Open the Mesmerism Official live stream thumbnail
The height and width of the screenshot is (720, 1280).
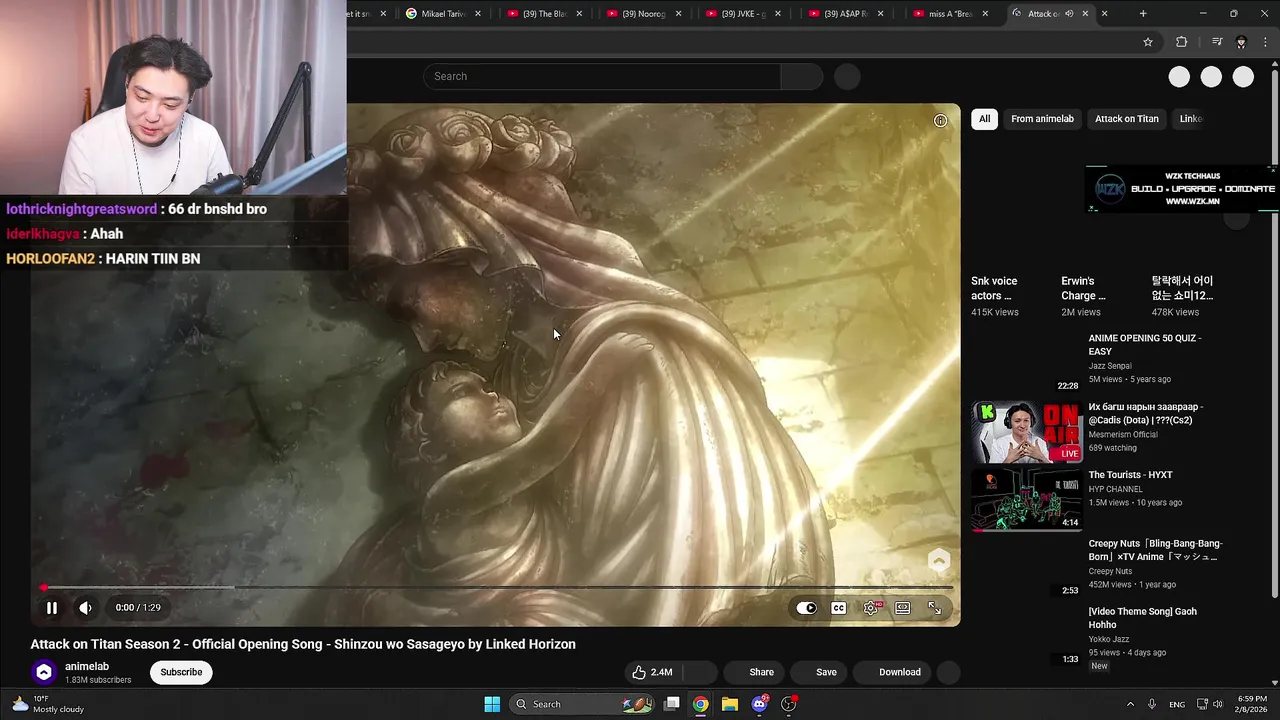click(x=1027, y=432)
